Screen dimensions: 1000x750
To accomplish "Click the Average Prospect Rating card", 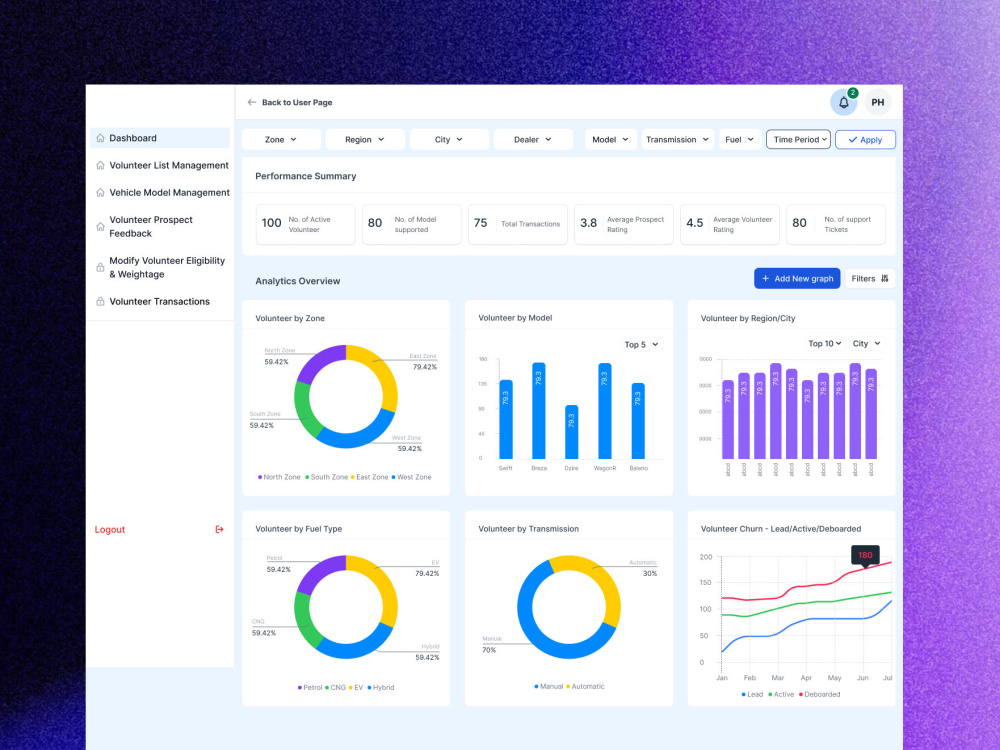I will pyautogui.click(x=624, y=224).
